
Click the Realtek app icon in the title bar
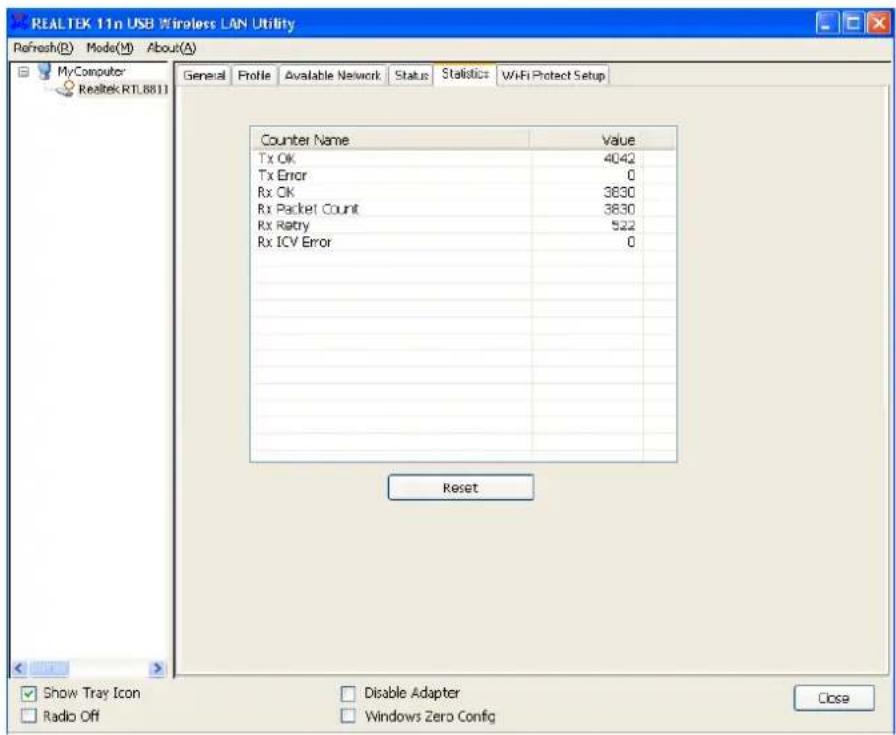point(19,23)
